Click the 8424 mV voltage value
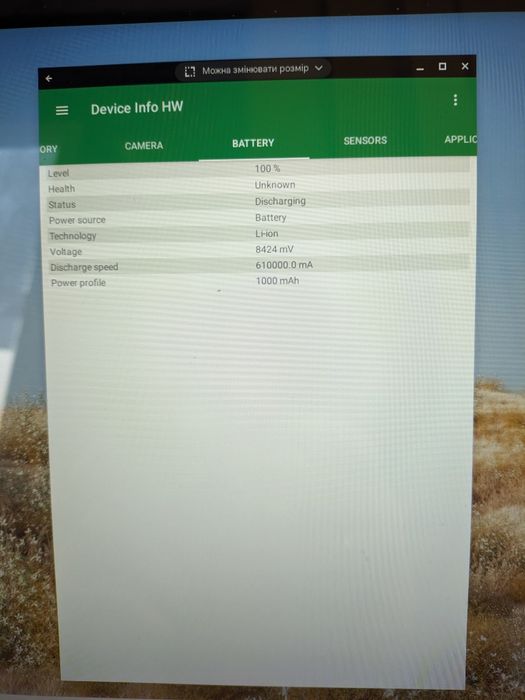Image resolution: width=525 pixels, height=700 pixels. (275, 249)
